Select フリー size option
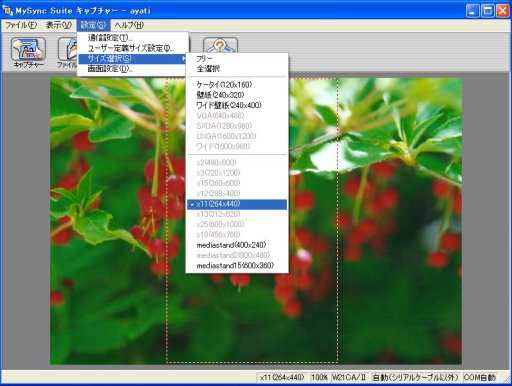The height and width of the screenshot is (386, 512). (237, 59)
